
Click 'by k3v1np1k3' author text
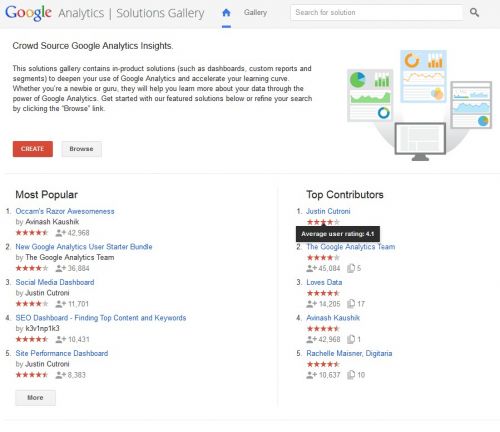pos(38,328)
